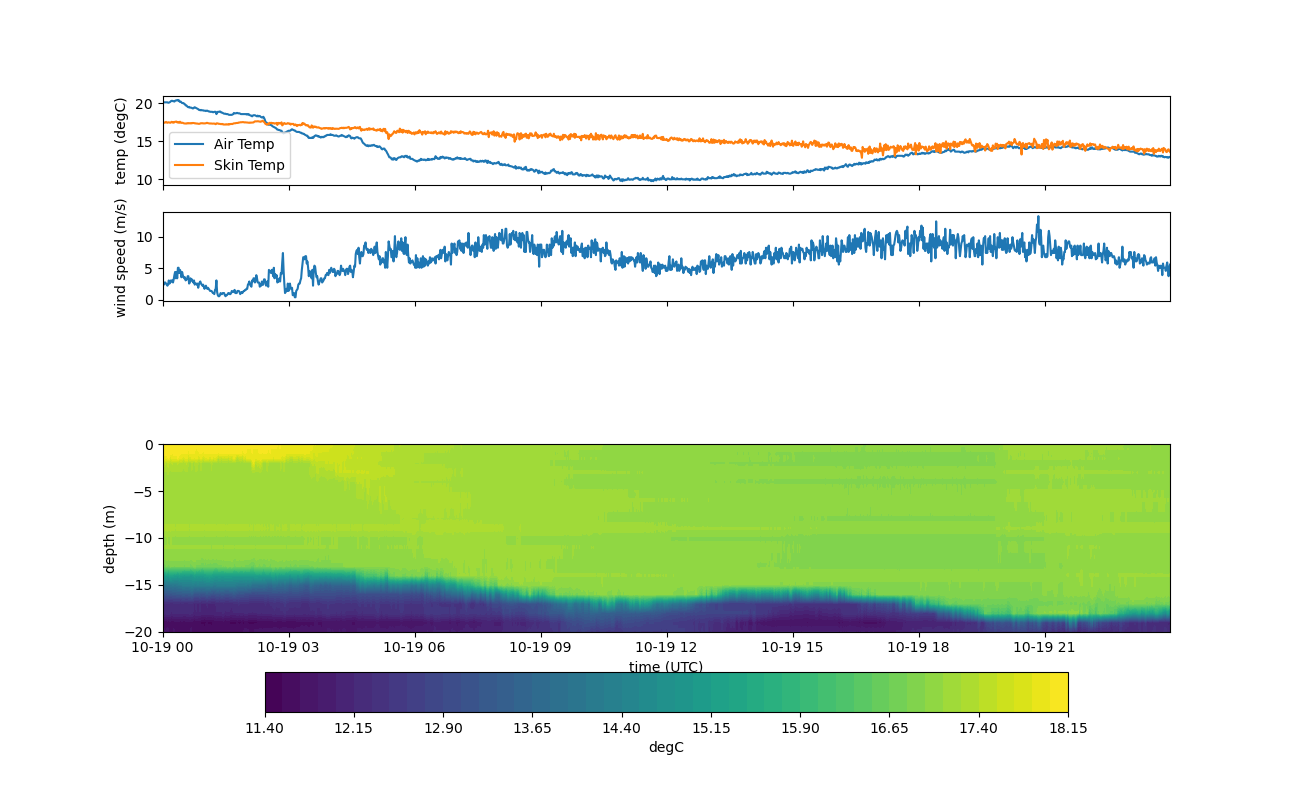Click the dark purple end of colorbar

(275, 692)
